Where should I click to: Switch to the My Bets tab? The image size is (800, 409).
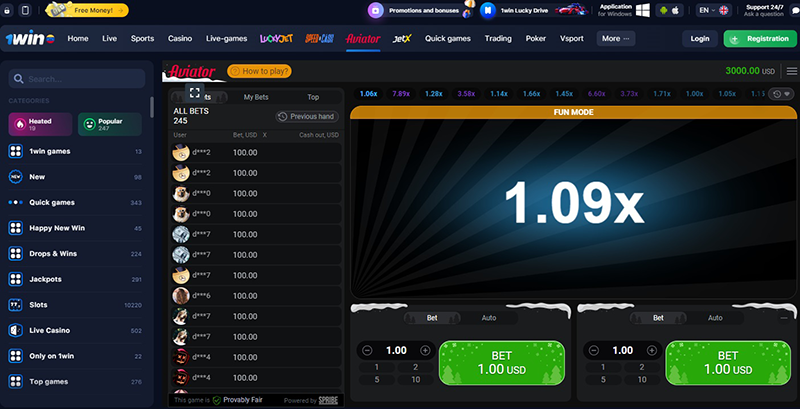click(256, 97)
